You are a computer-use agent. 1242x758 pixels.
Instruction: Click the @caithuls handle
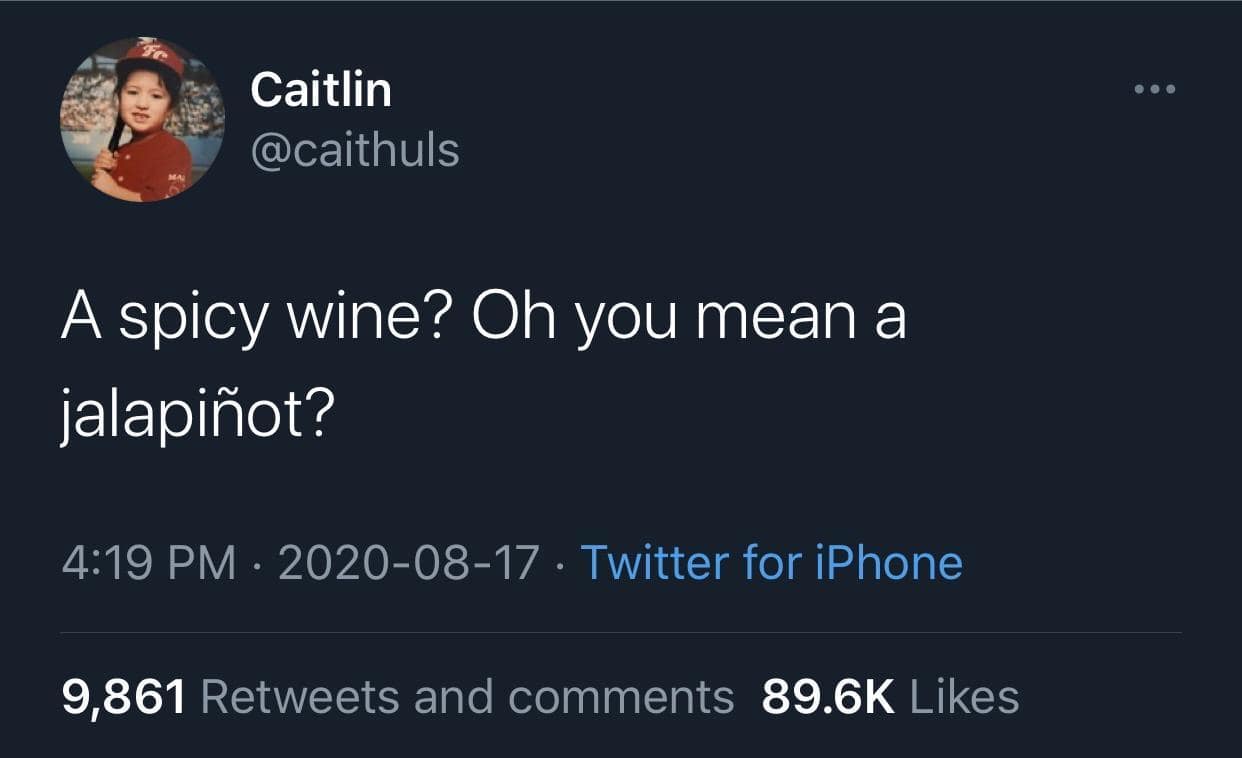(x=354, y=150)
